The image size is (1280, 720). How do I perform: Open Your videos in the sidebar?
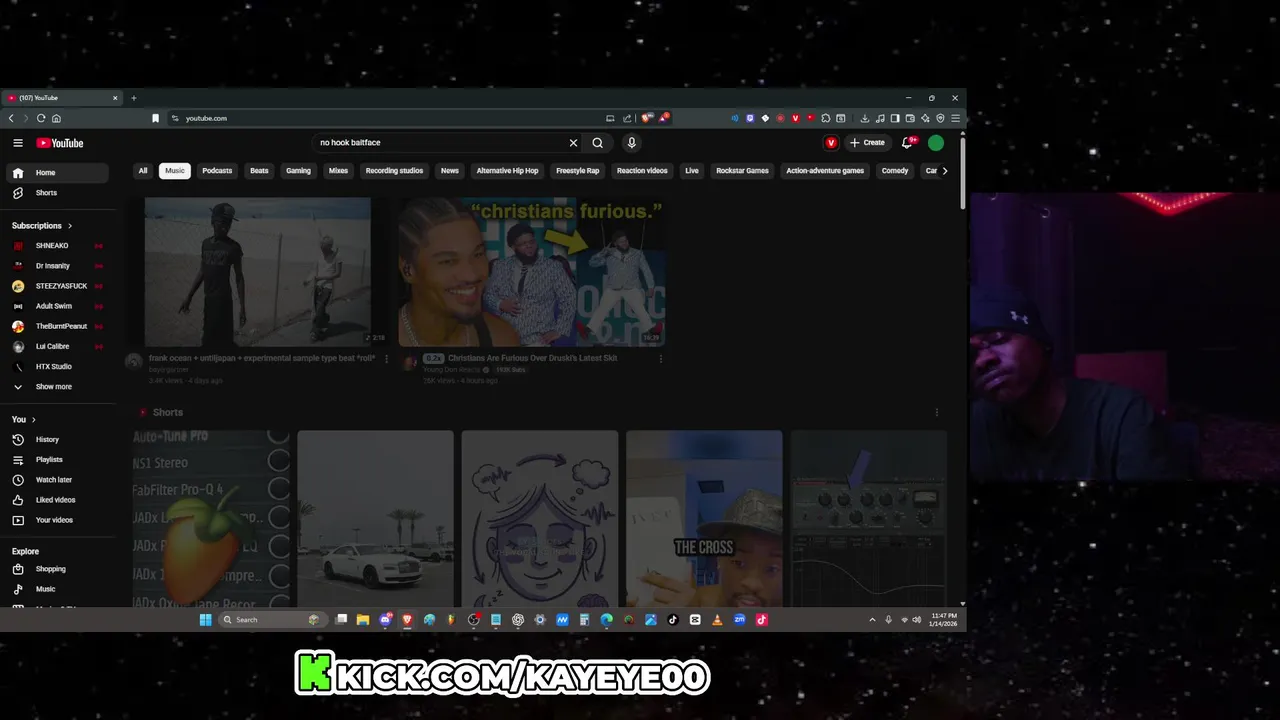[x=55, y=520]
